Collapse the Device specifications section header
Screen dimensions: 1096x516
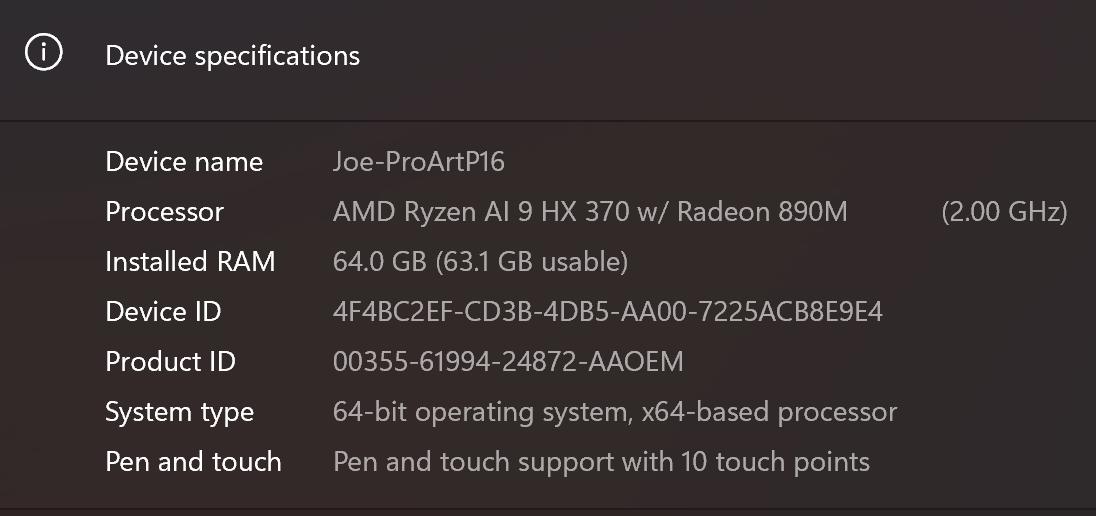coord(232,55)
